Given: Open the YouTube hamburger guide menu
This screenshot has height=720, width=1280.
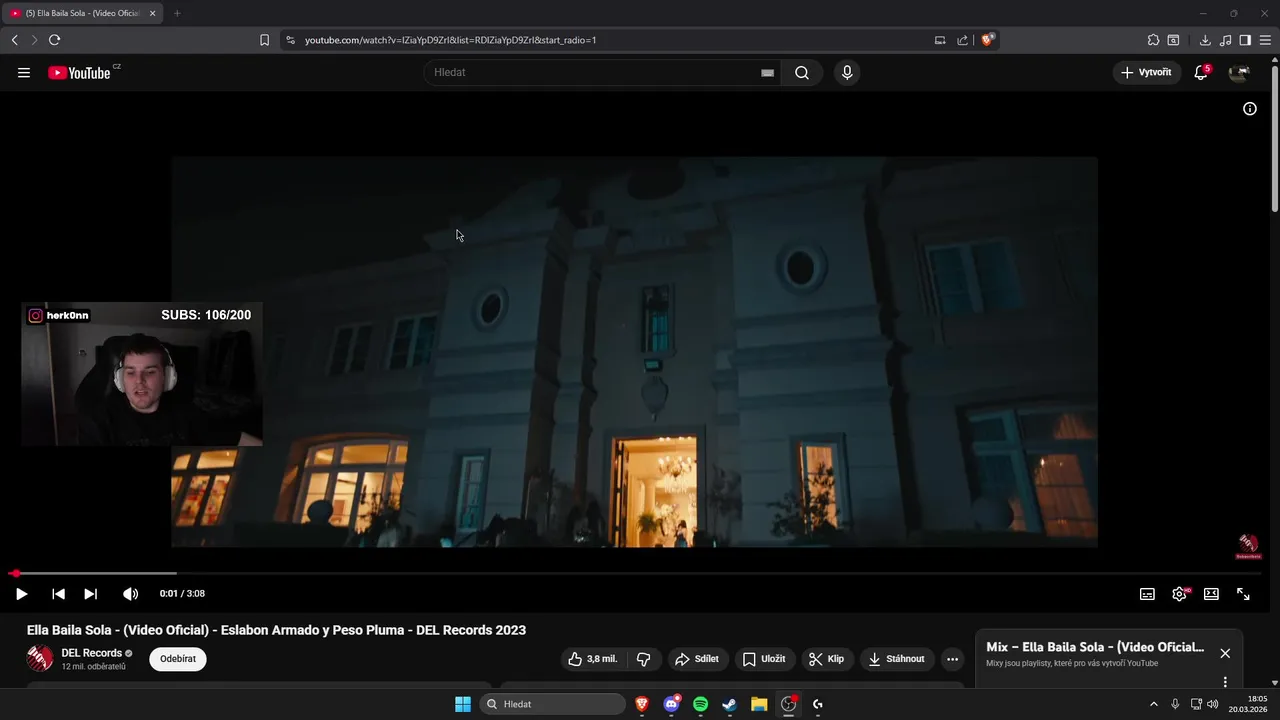Looking at the screenshot, I should tap(24, 72).
